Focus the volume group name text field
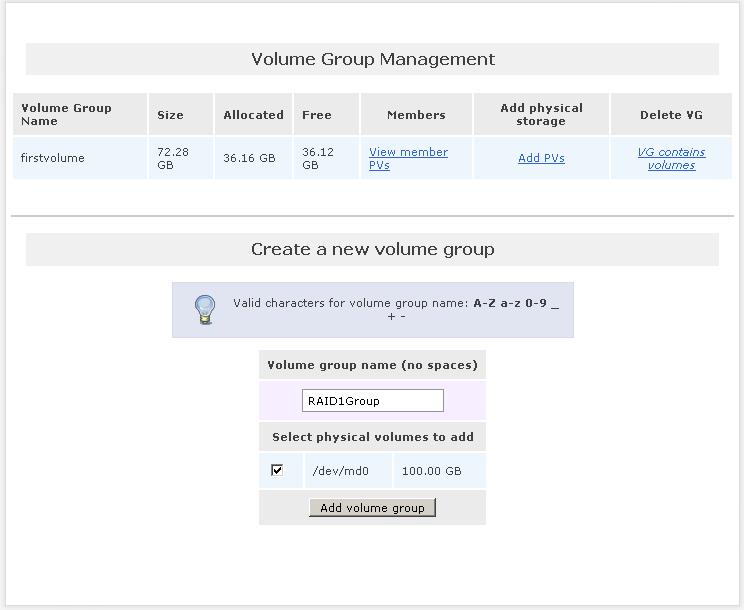This screenshot has width=745, height=610. pyautogui.click(x=372, y=401)
